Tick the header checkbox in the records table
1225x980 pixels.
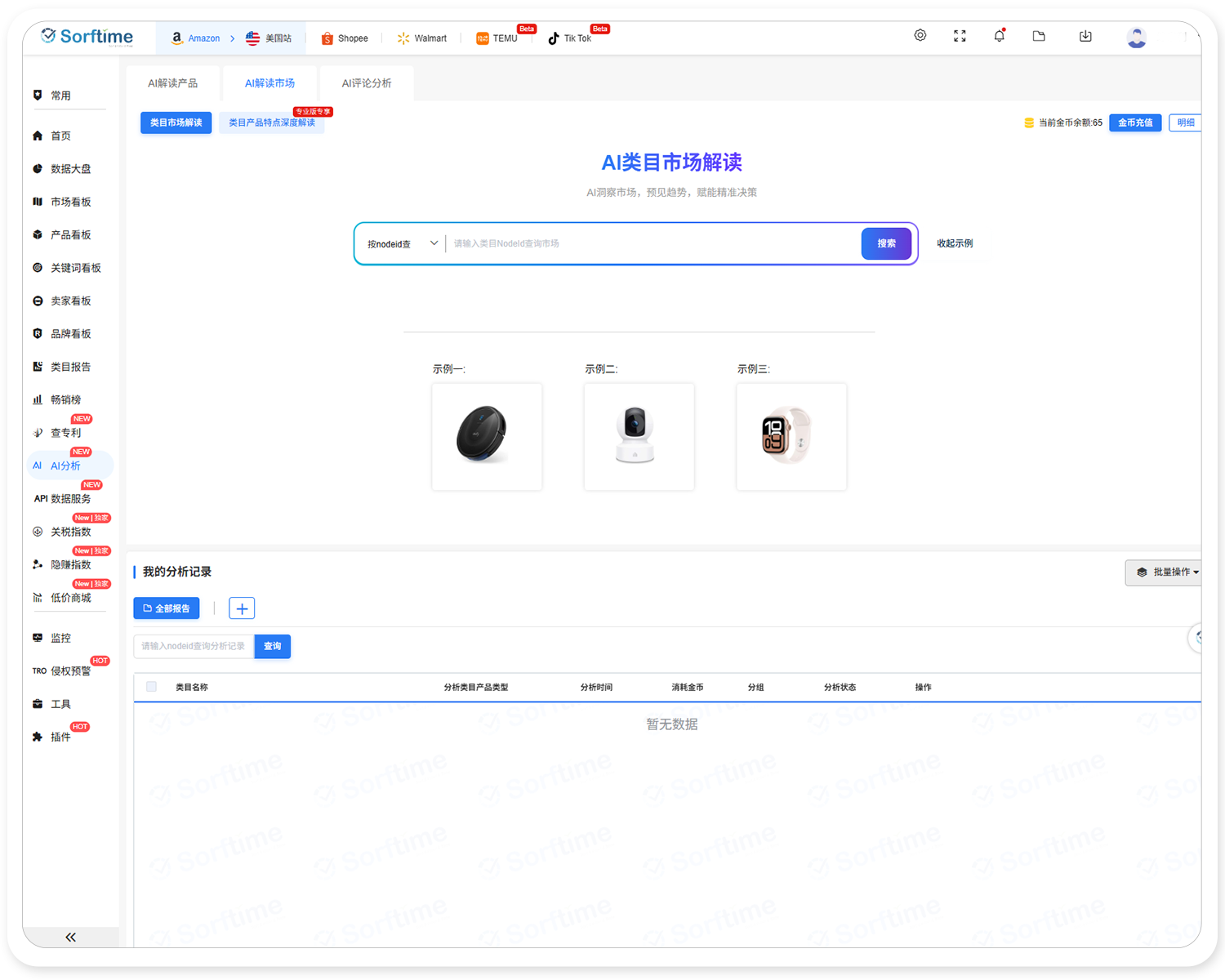click(151, 687)
